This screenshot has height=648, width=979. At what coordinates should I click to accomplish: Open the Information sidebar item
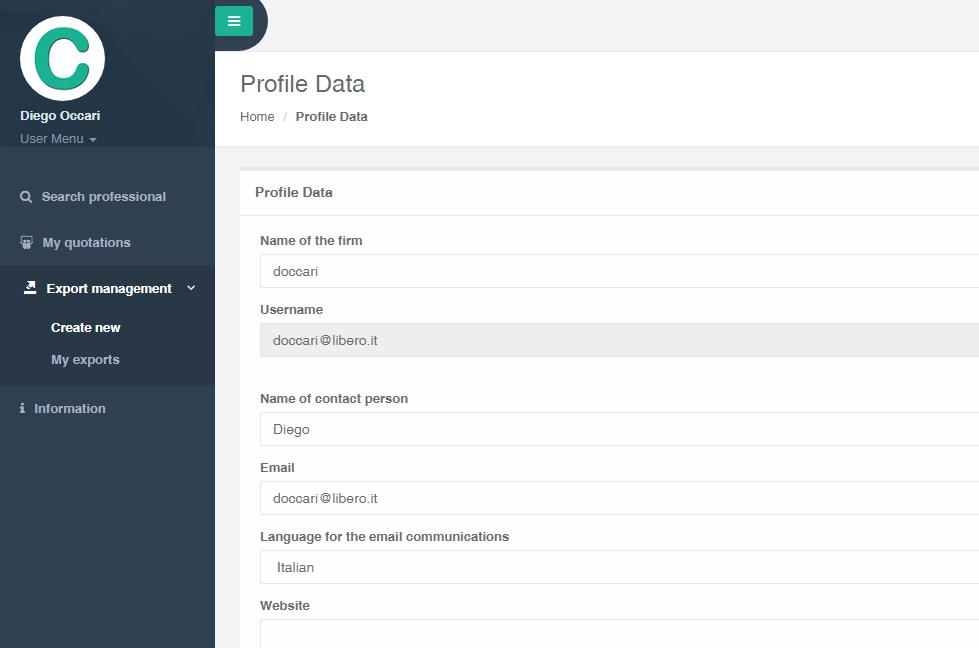[x=69, y=408]
